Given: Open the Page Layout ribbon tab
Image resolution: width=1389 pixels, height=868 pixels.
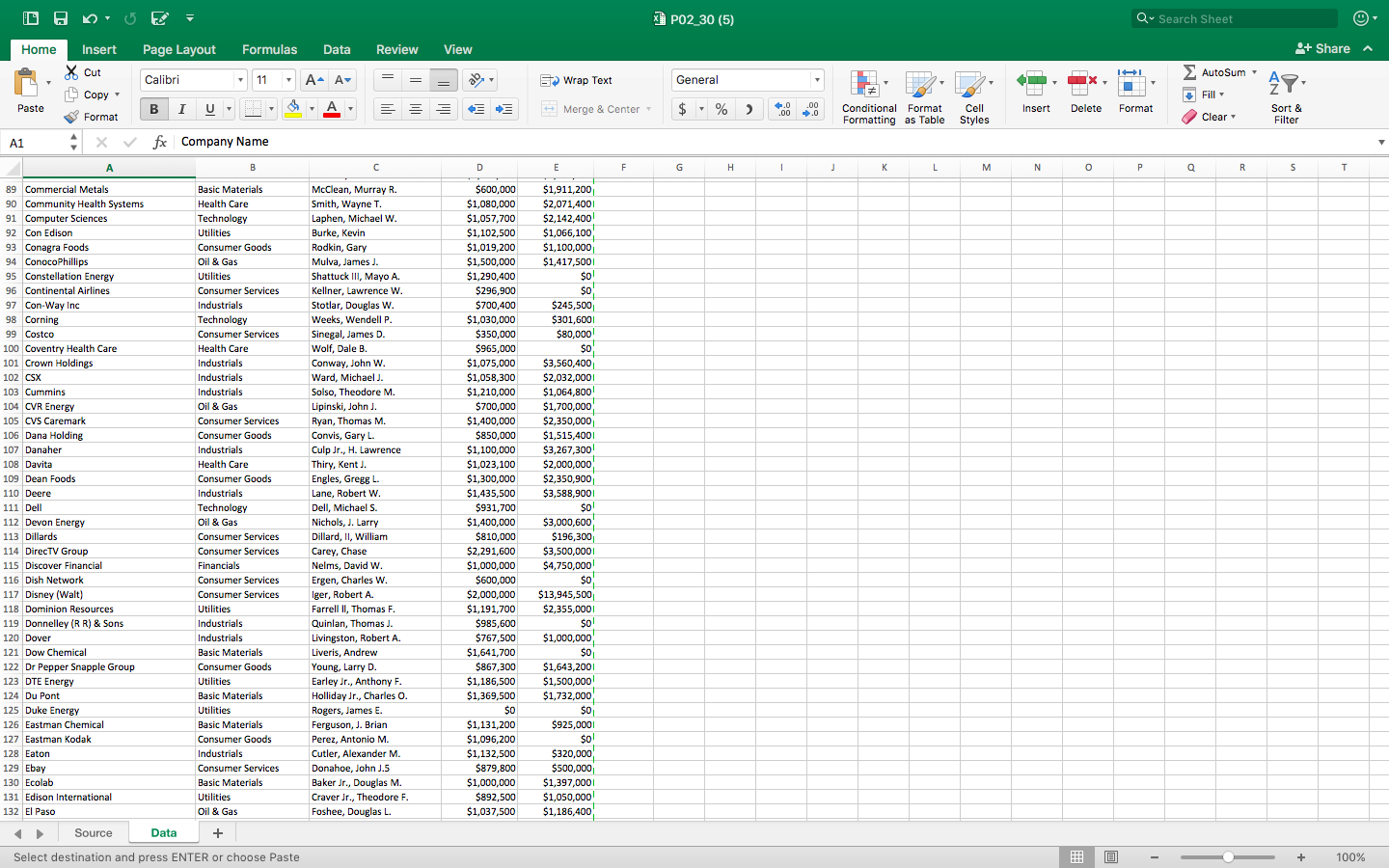Looking at the screenshot, I should coord(179,49).
